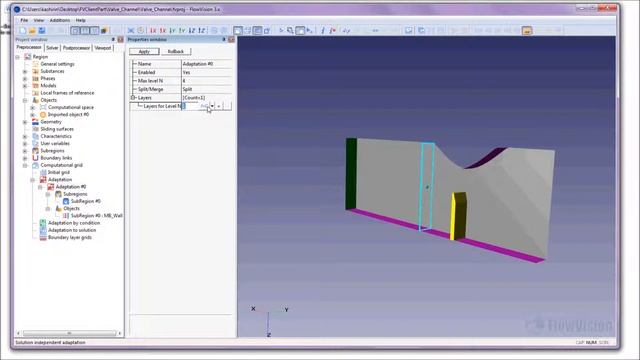Click the Imported object #0 orange icon
Viewport: 640px width, 360px height.
point(43,115)
